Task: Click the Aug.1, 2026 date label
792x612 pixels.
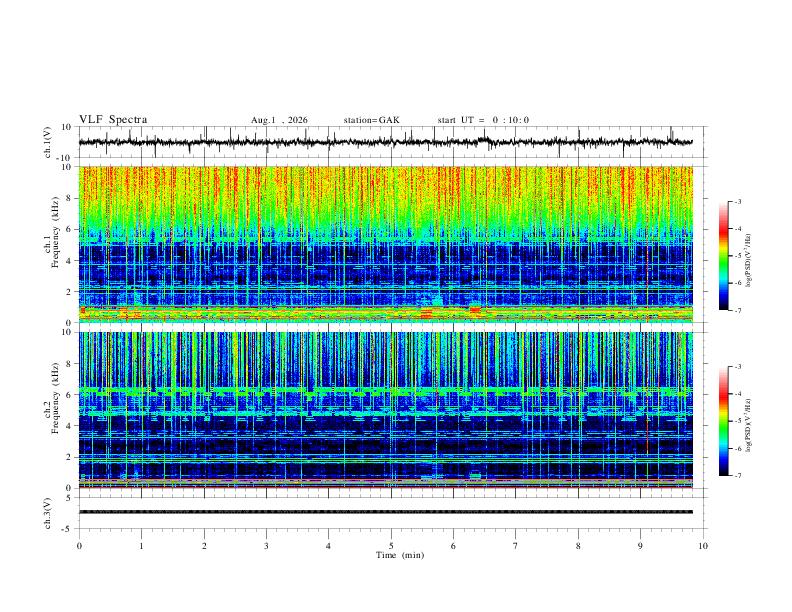Action: point(279,120)
